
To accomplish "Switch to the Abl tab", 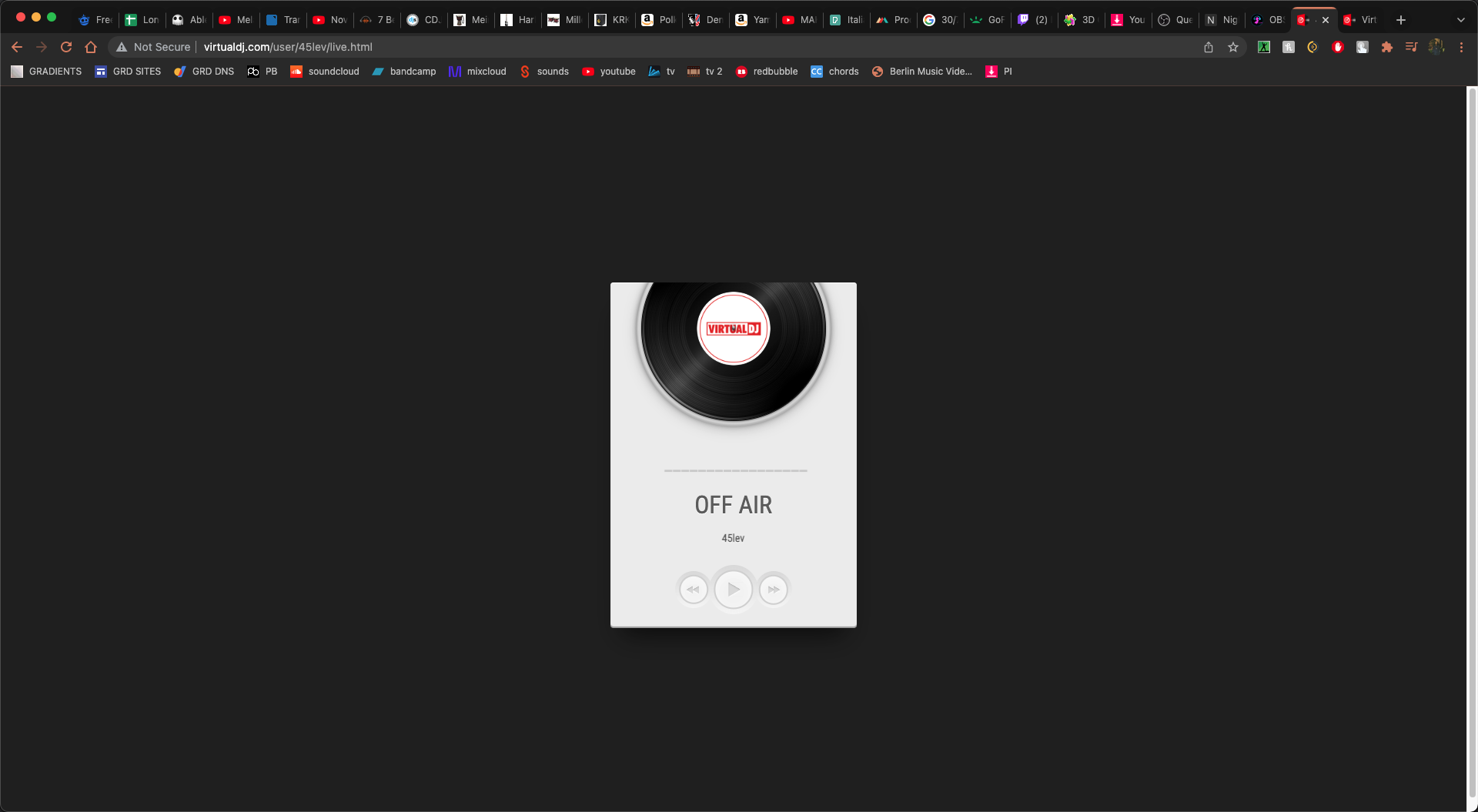I will pyautogui.click(x=189, y=20).
